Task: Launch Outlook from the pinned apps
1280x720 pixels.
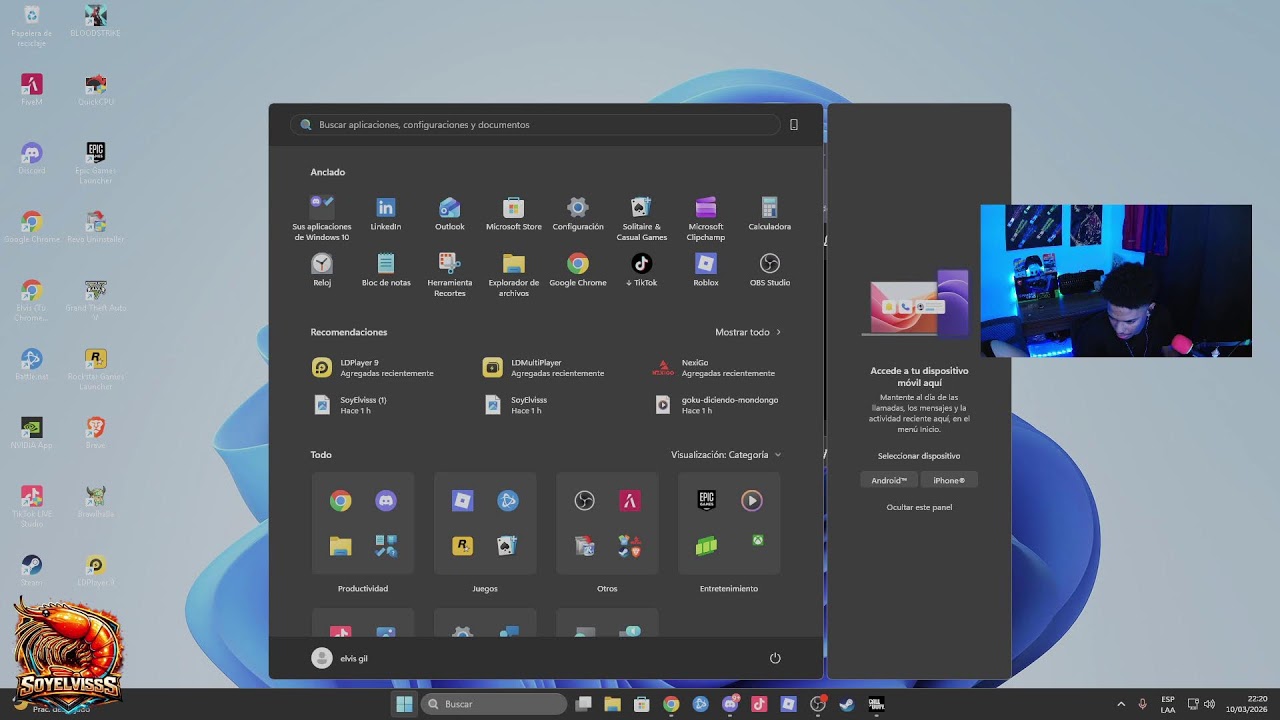Action: [450, 214]
